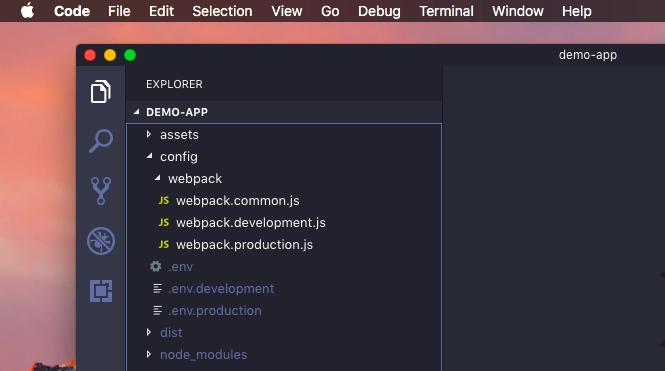Expand the node_modules folder arrow

point(149,354)
